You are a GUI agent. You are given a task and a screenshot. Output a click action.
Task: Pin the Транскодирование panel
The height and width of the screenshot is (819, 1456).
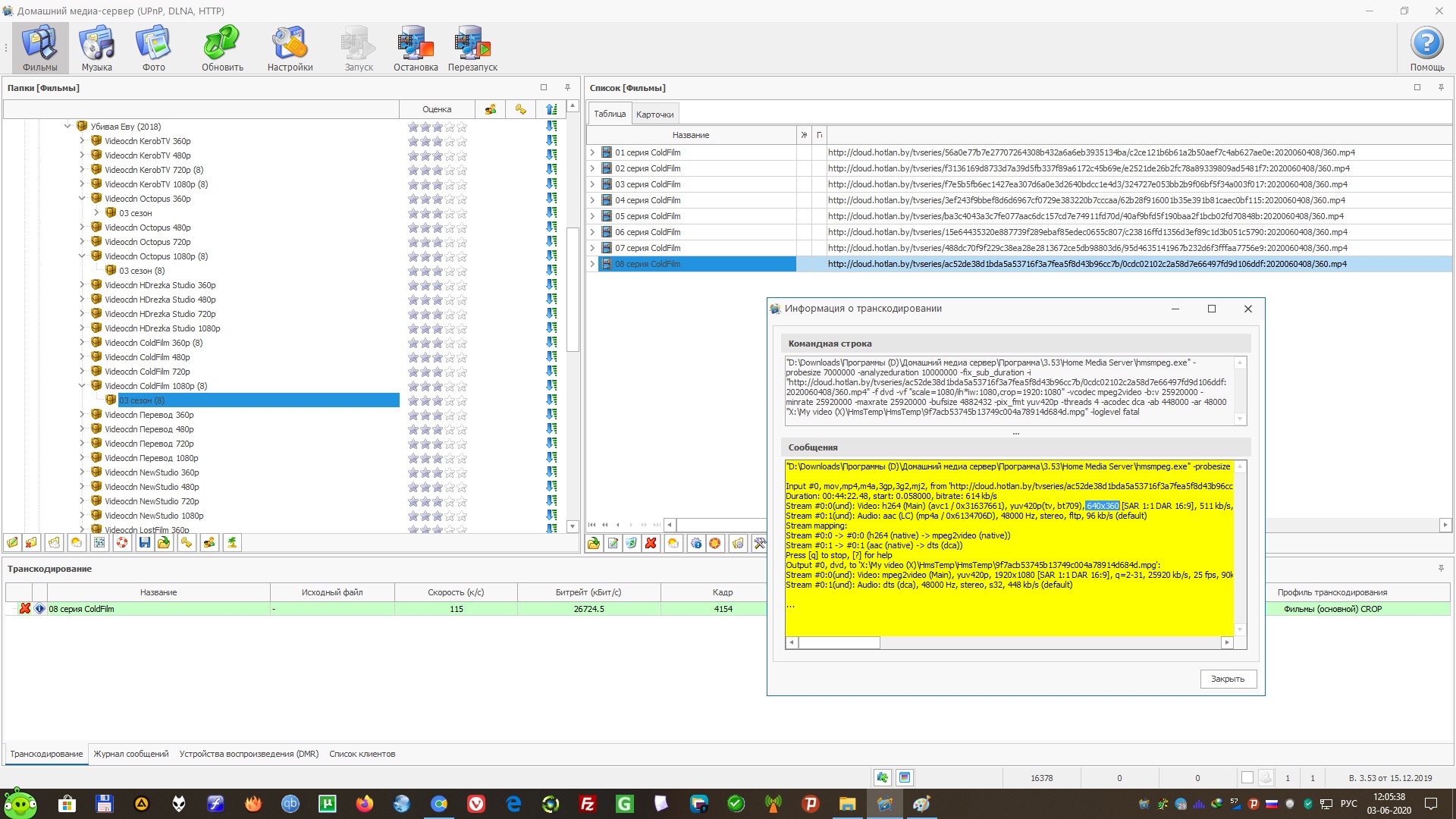1441,569
